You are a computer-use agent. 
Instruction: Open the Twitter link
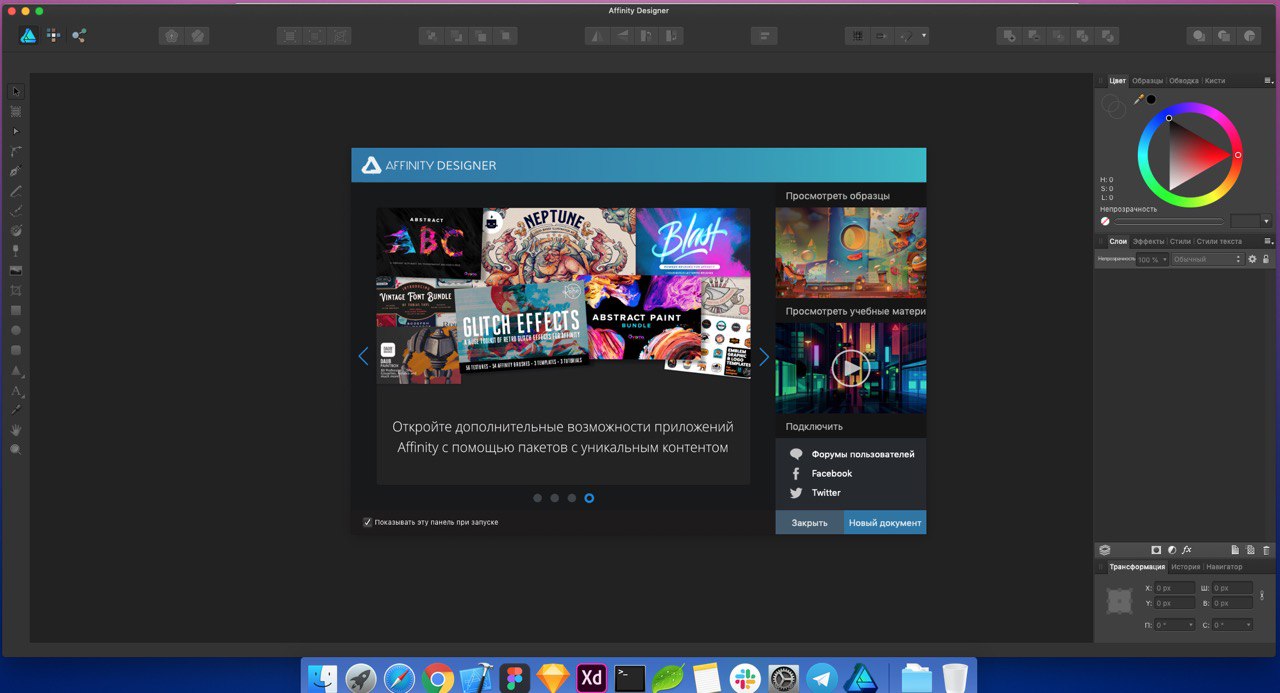click(826, 492)
